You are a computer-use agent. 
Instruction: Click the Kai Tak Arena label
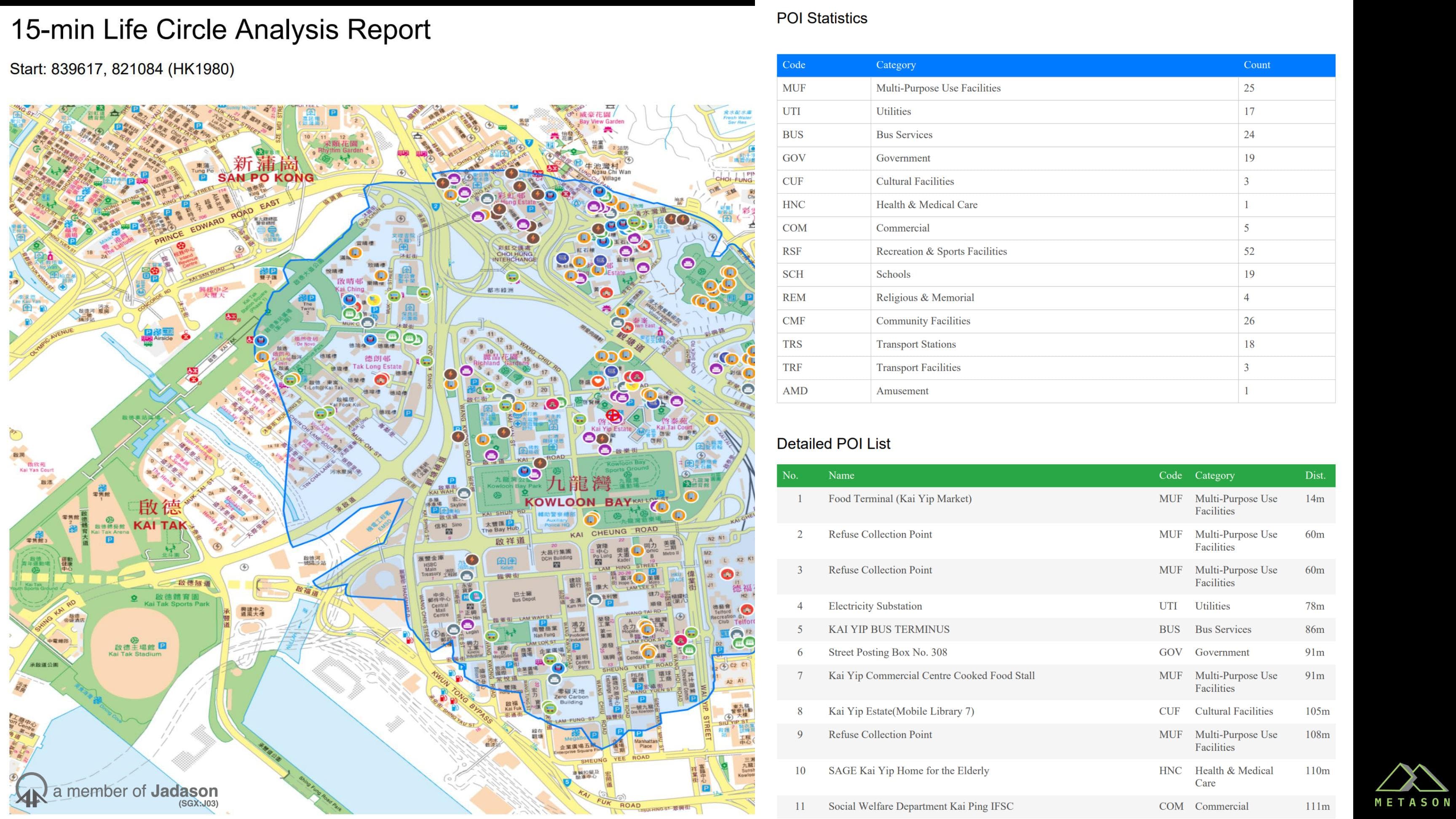click(110, 532)
